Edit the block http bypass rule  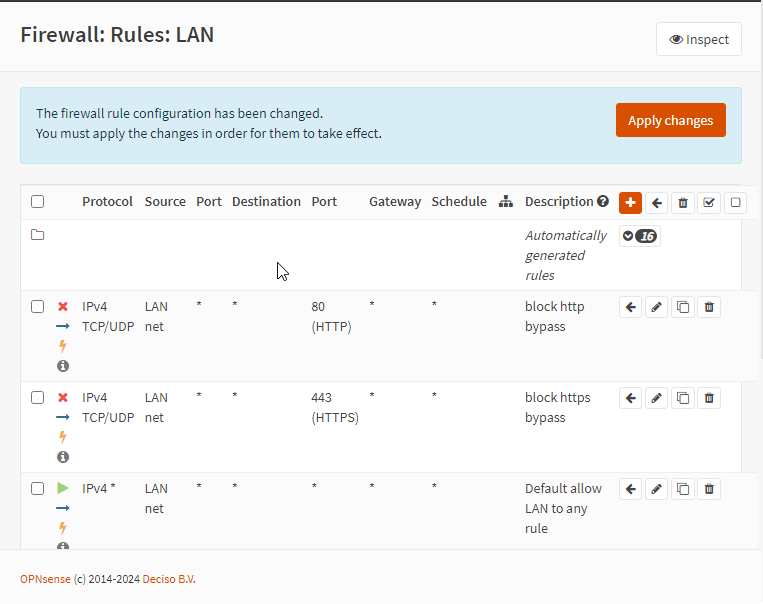(x=657, y=307)
